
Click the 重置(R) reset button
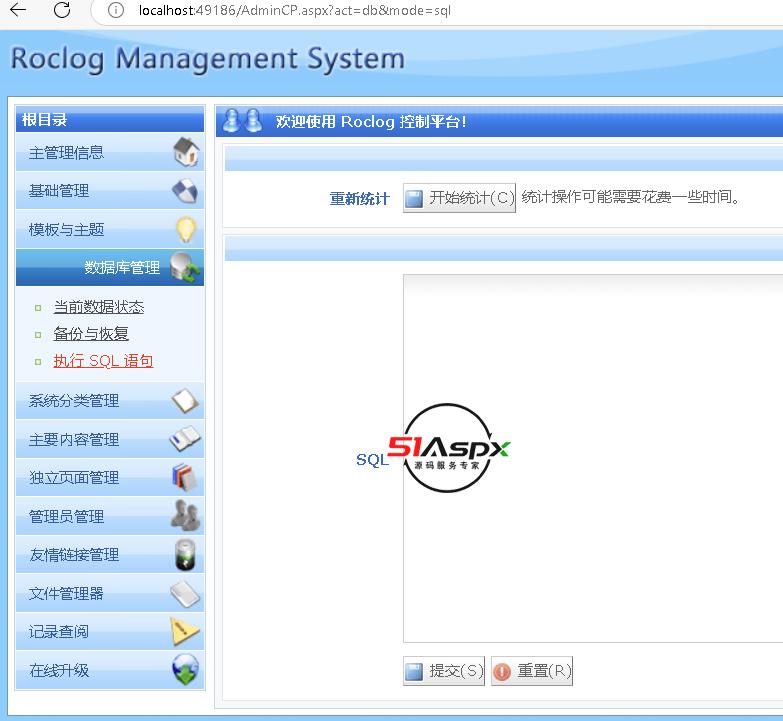[x=532, y=671]
